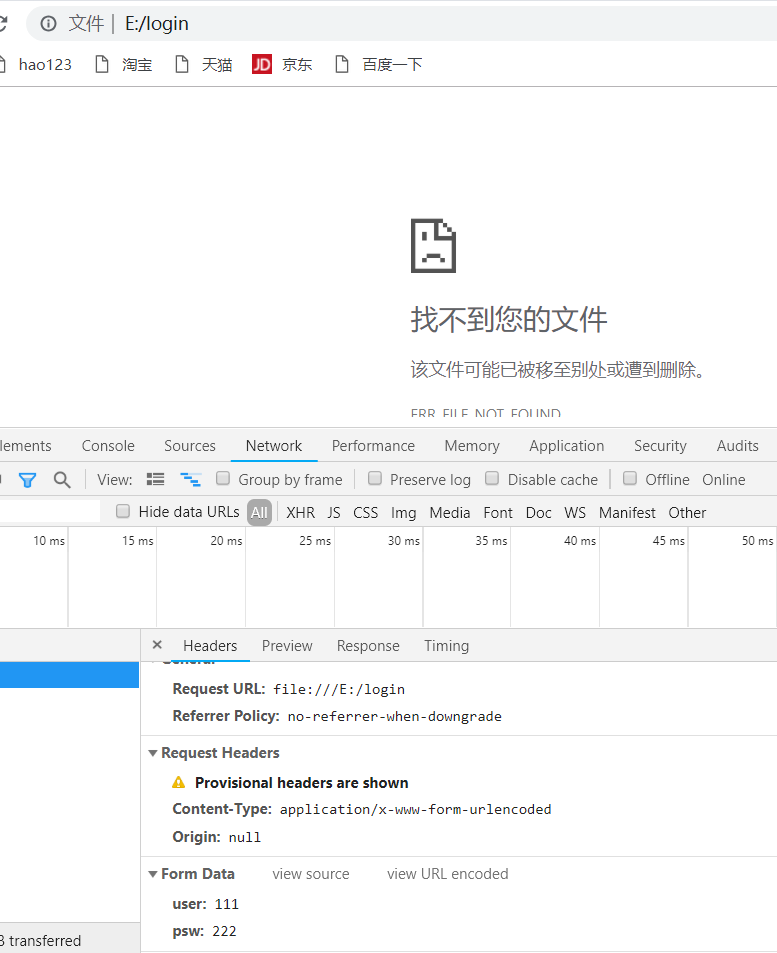Open the 京东 bookmark
777x953 pixels.
(282, 64)
